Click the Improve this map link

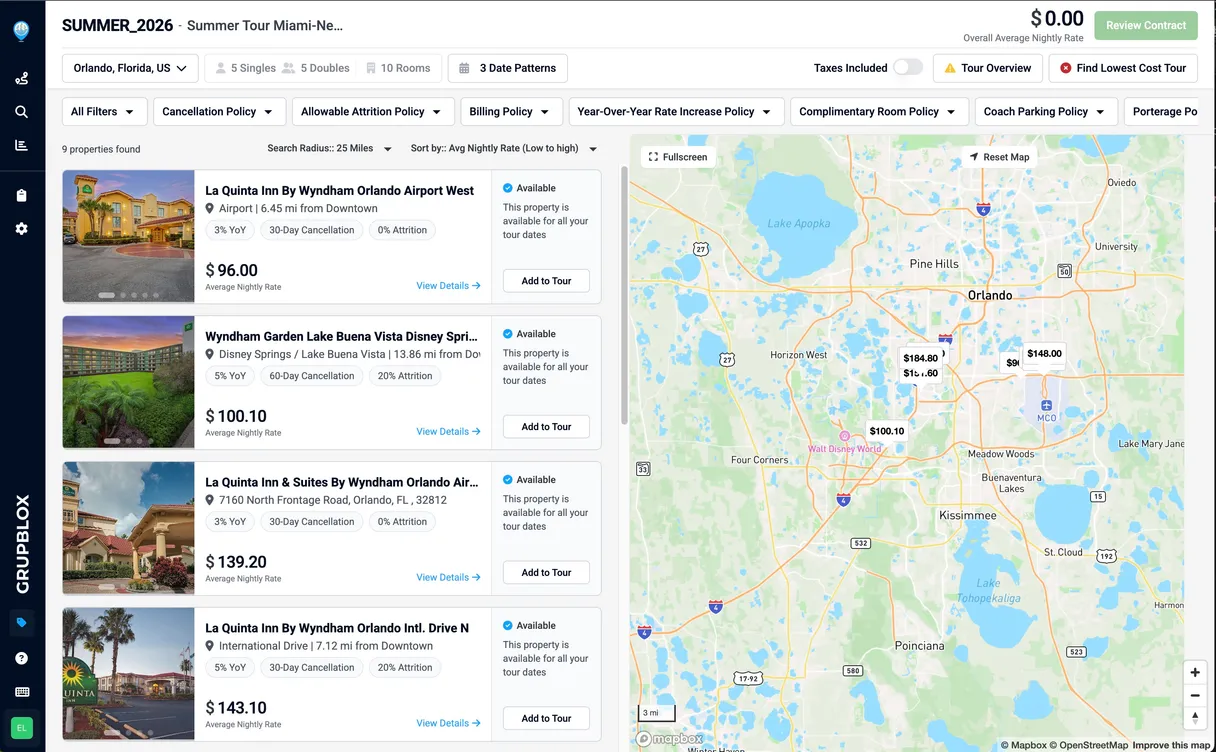1171,745
